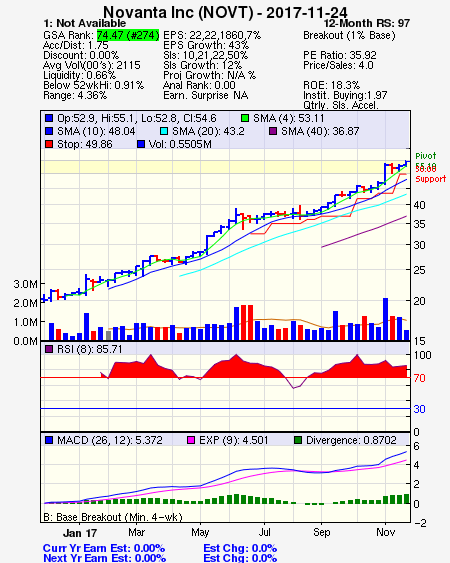Viewport: 450px width, 563px height.
Task: Click the blue Op/Hi/Lo/Cl legend swatch
Action: coord(49,118)
